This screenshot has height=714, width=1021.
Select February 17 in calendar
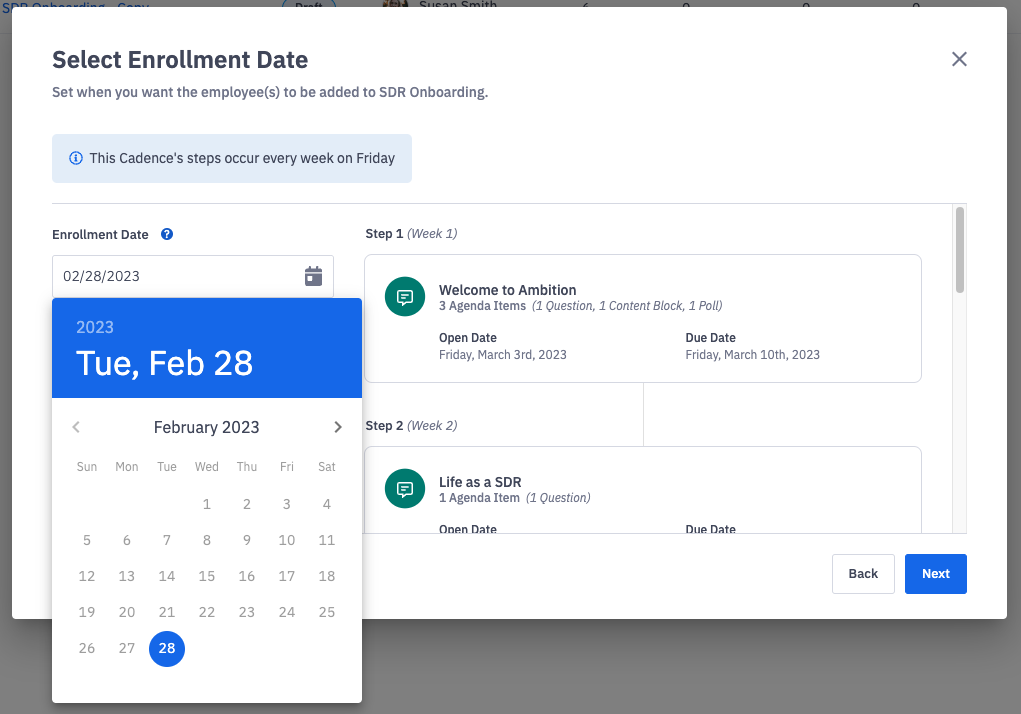[x=287, y=577]
